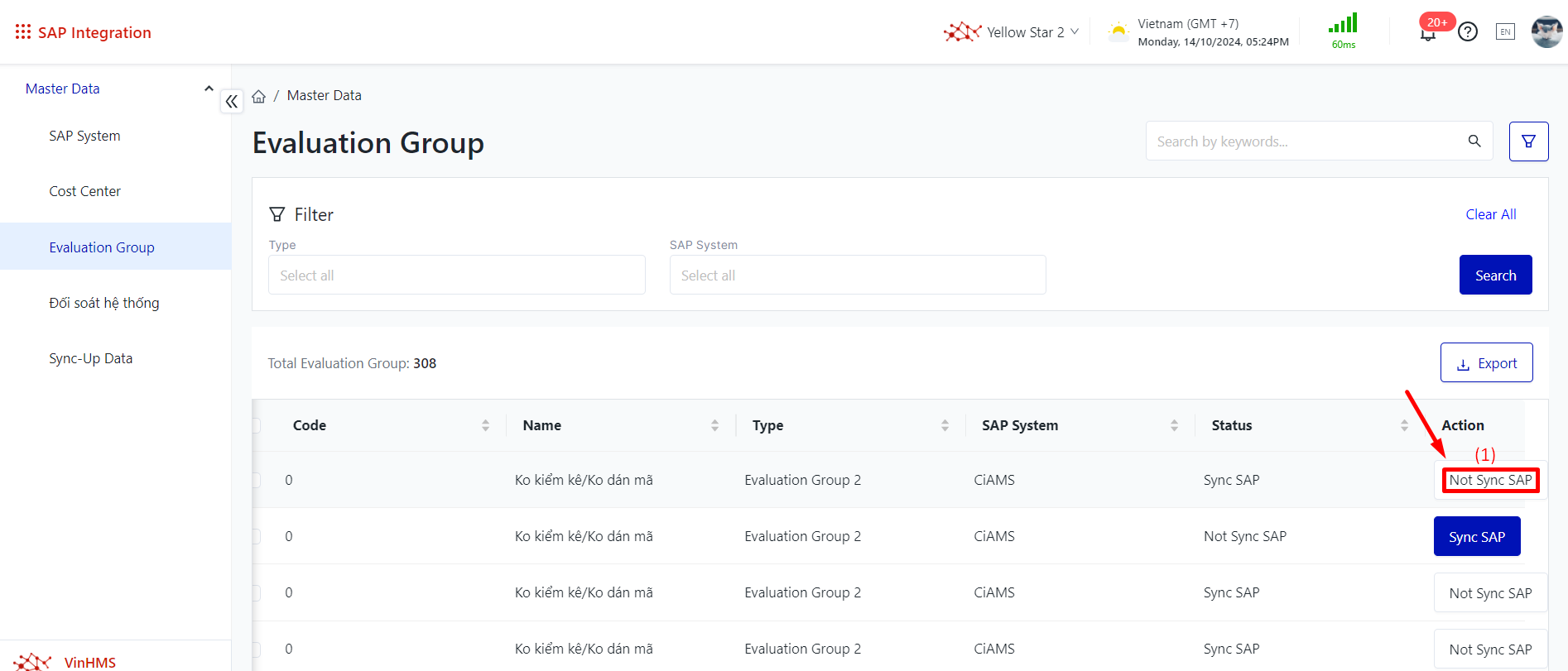
Task: Click the home breadcrumb icon
Action: tap(259, 96)
